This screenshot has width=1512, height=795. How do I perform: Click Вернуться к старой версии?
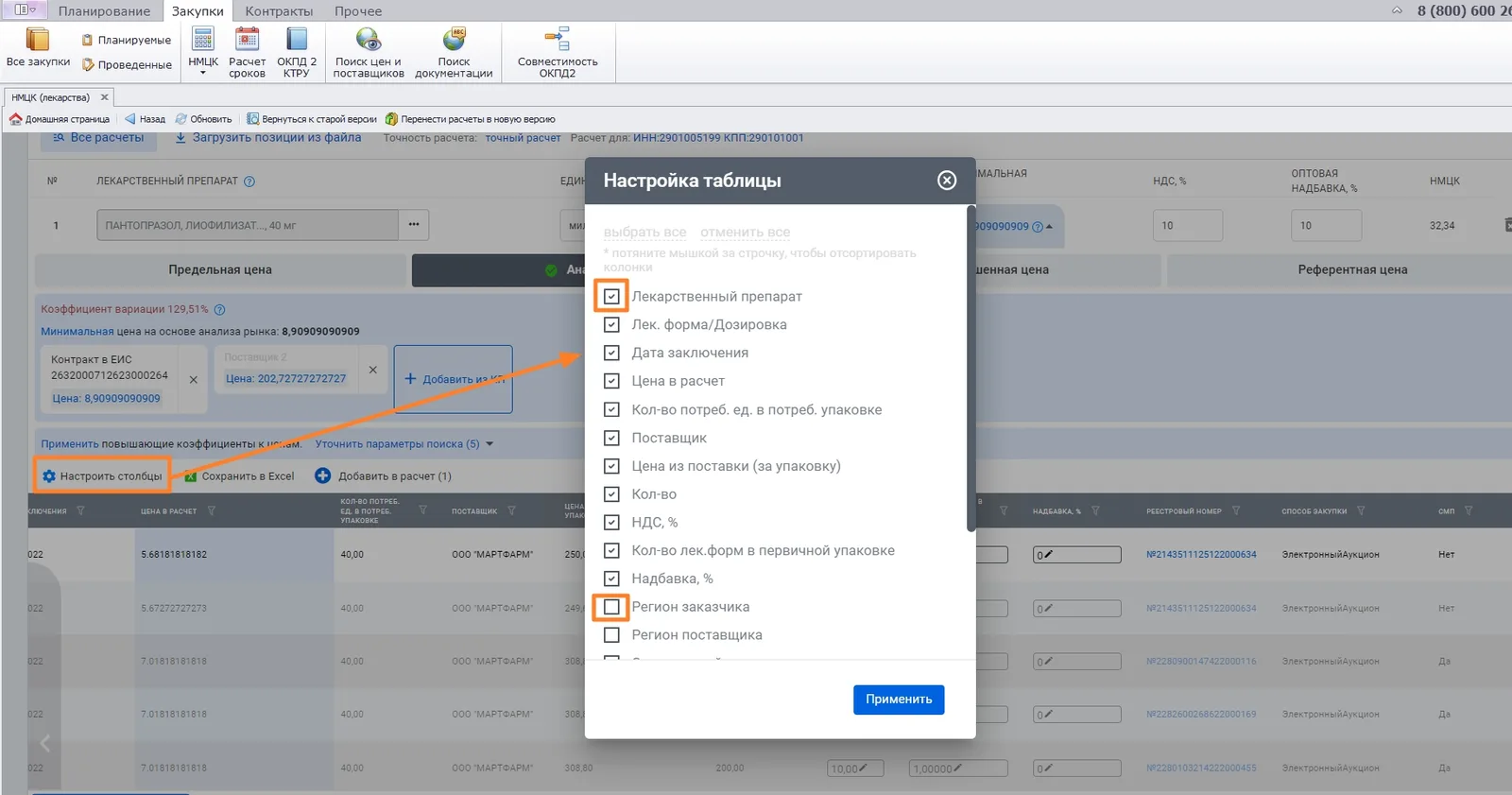click(312, 119)
